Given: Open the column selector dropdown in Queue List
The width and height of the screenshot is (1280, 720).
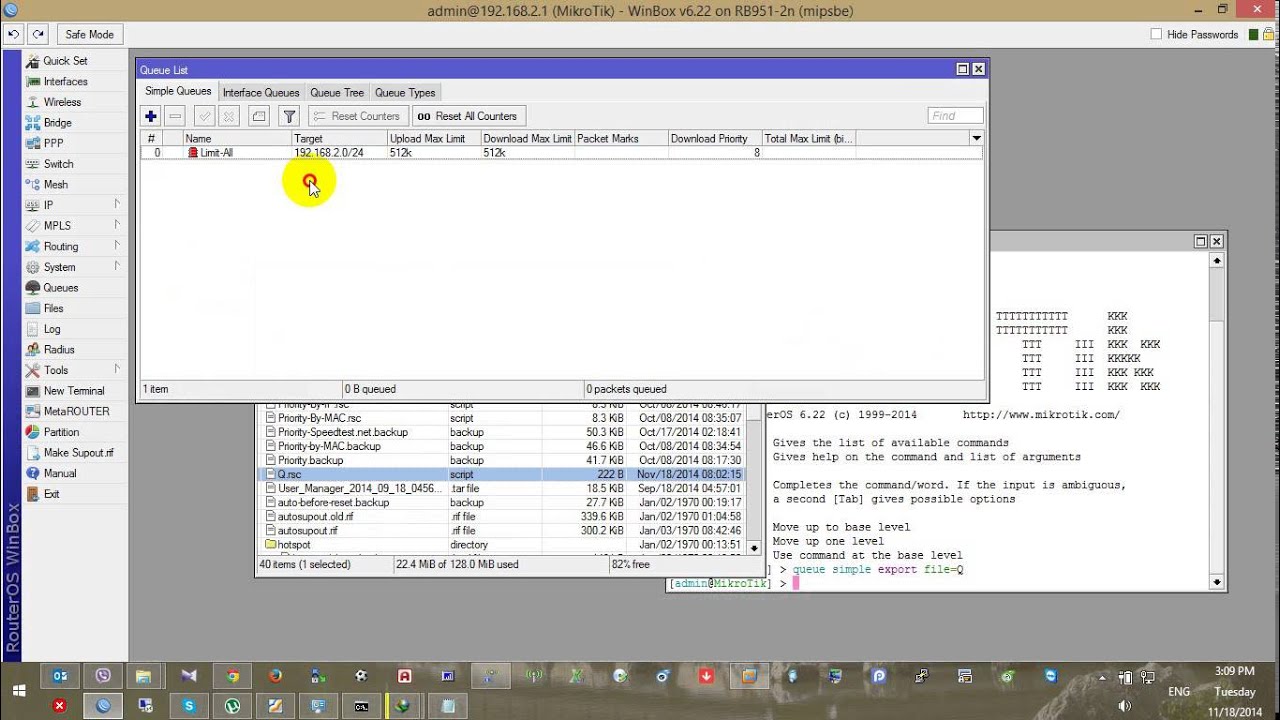Looking at the screenshot, I should point(976,138).
